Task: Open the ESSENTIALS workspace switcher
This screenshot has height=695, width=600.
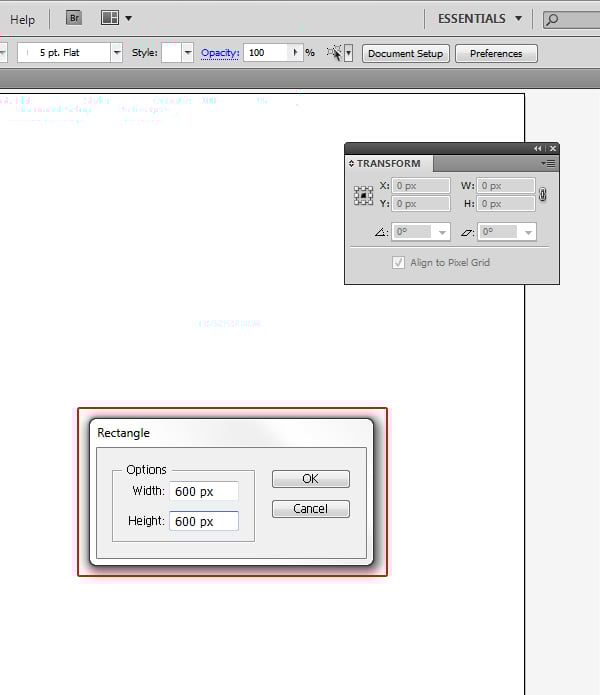Action: click(x=480, y=18)
